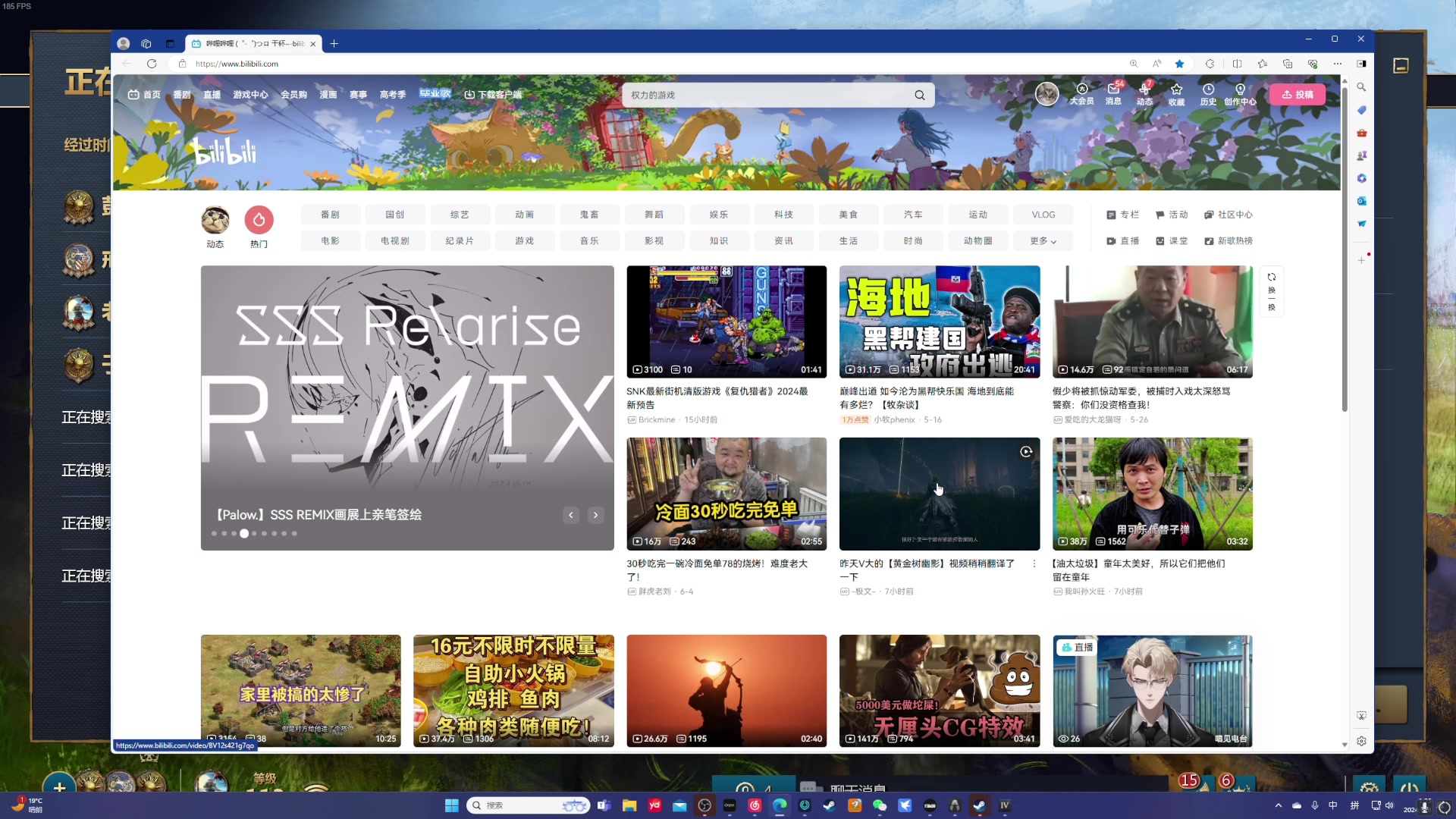
Task: Open Windows Start button
Action: 451,805
